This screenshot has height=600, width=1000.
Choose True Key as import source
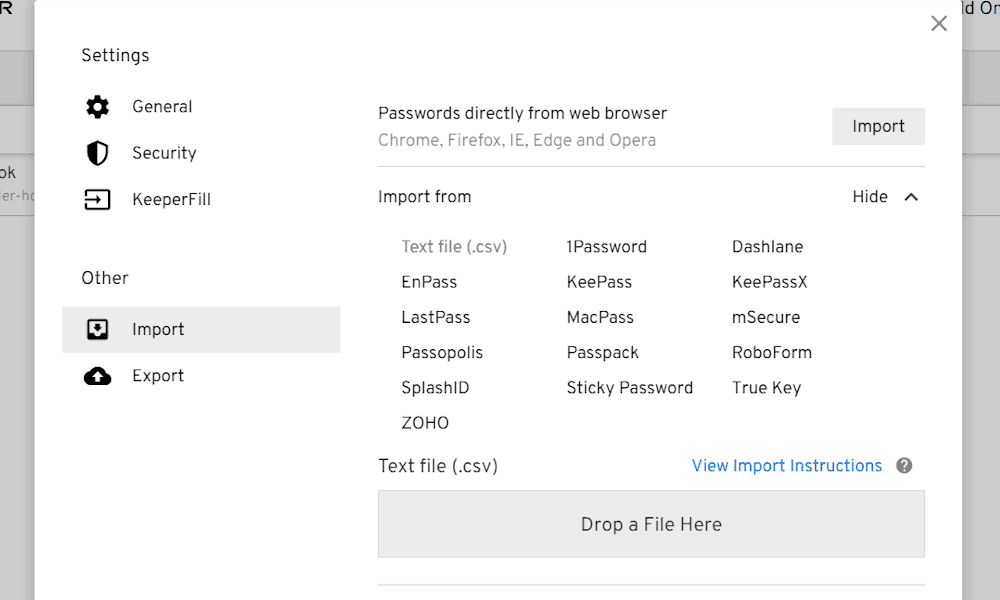(x=767, y=388)
